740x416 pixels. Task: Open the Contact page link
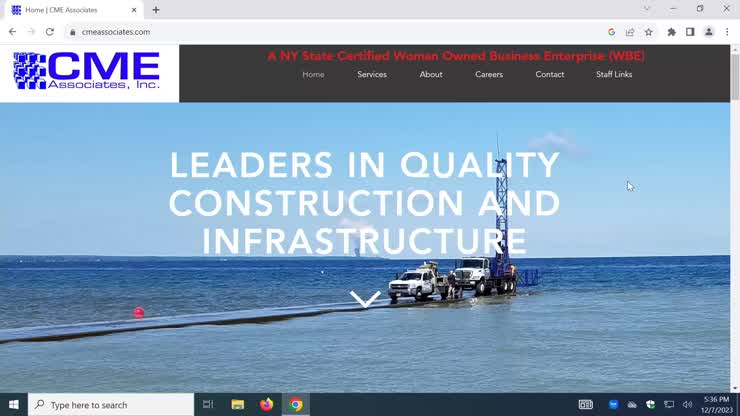click(549, 75)
